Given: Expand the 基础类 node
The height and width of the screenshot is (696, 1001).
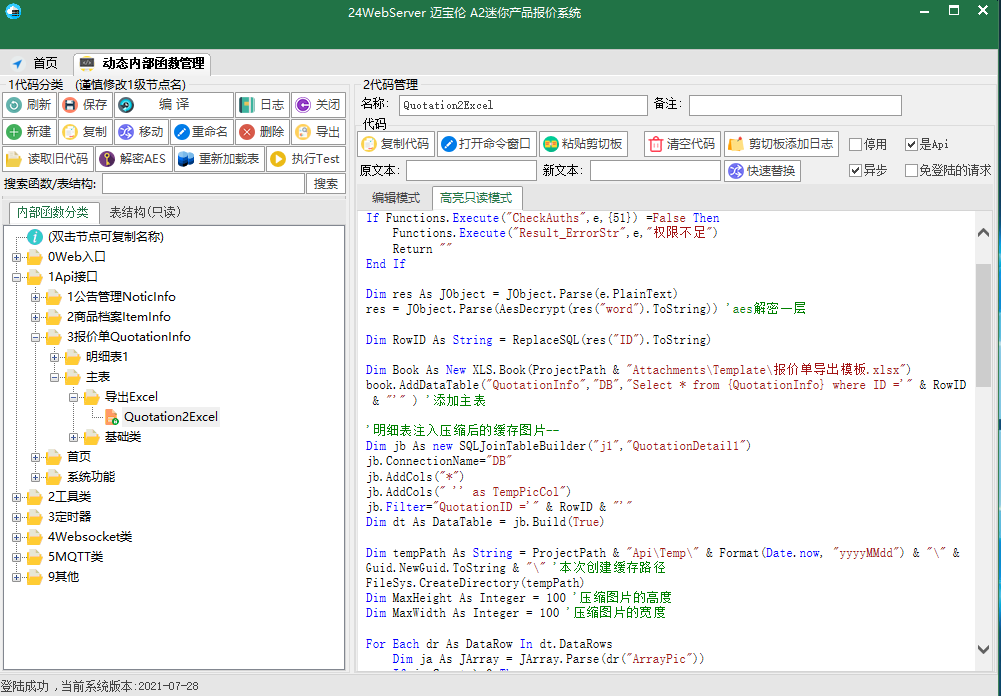Looking at the screenshot, I should tap(74, 437).
